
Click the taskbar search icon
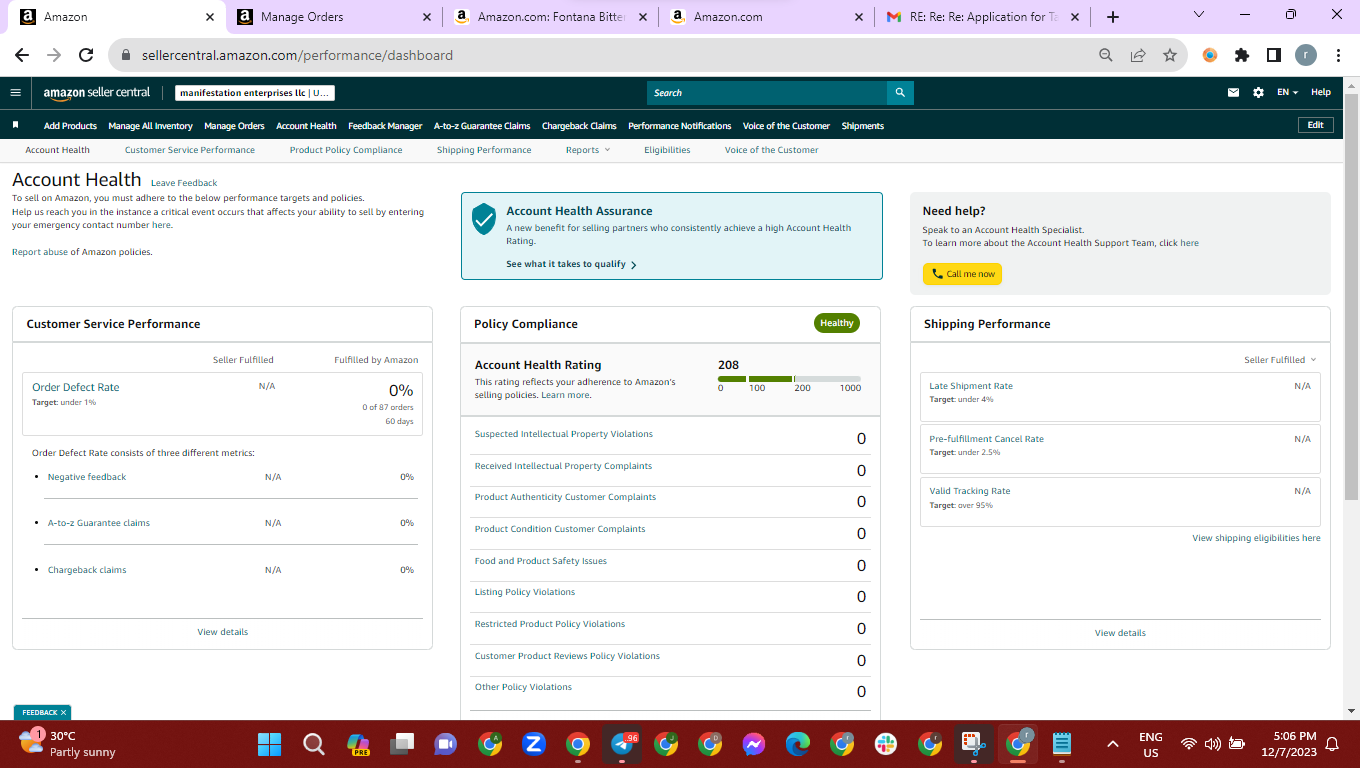(x=313, y=744)
